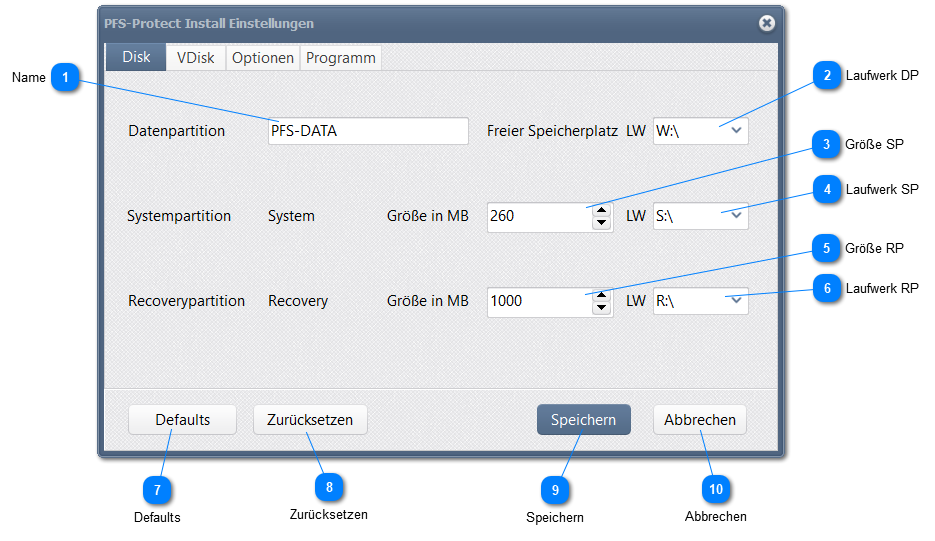Switch to the Optionen tab
The image size is (935, 541).
(263, 58)
